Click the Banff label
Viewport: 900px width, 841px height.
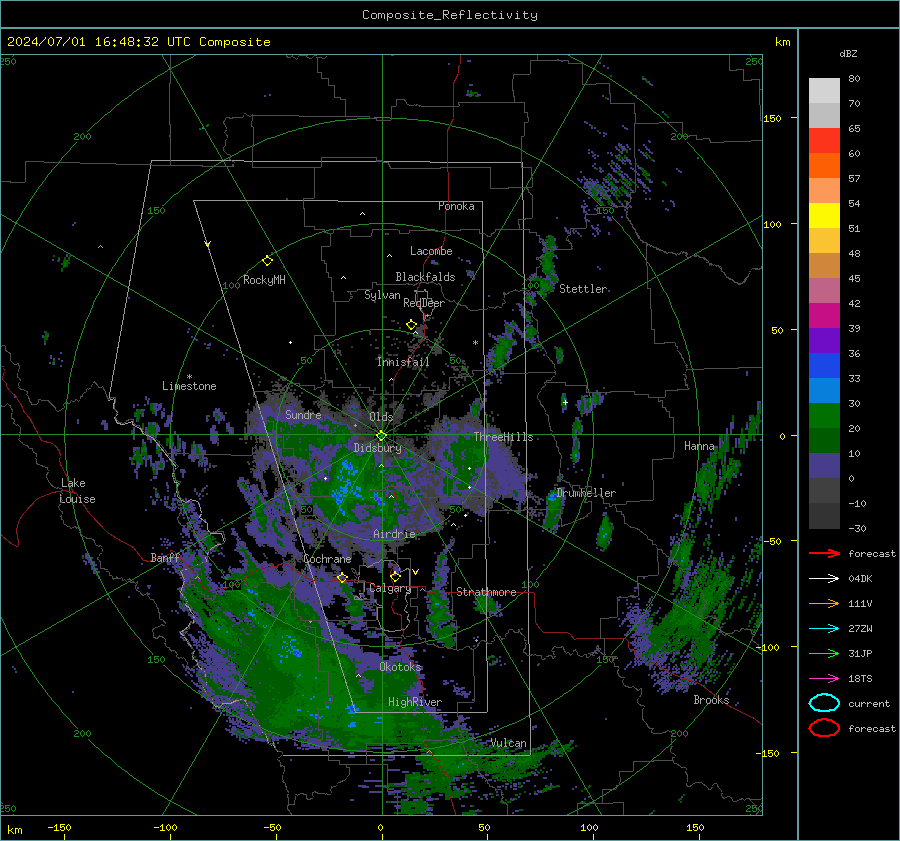165,558
